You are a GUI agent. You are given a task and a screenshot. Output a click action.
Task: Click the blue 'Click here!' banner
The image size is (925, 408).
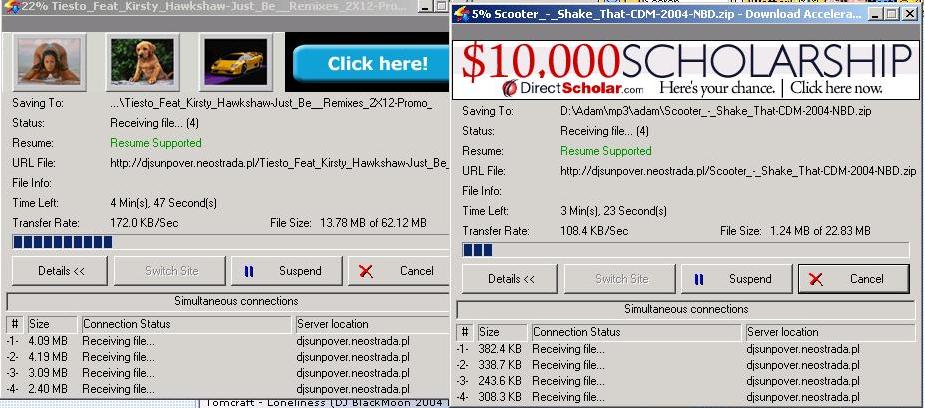click(x=371, y=64)
